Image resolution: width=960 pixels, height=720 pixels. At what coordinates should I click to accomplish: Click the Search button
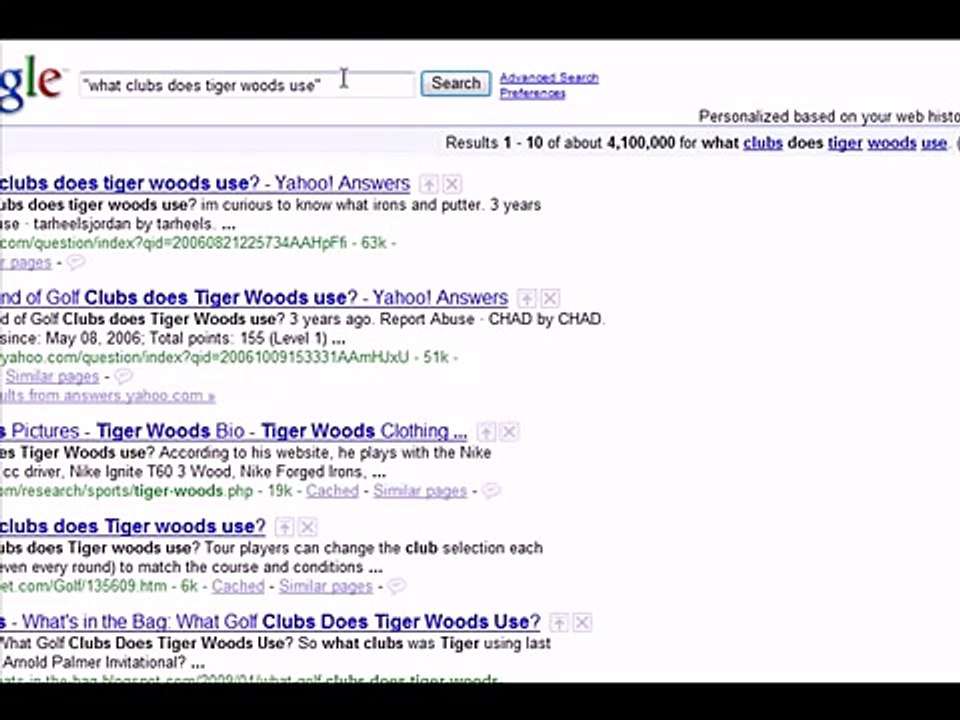click(x=456, y=83)
